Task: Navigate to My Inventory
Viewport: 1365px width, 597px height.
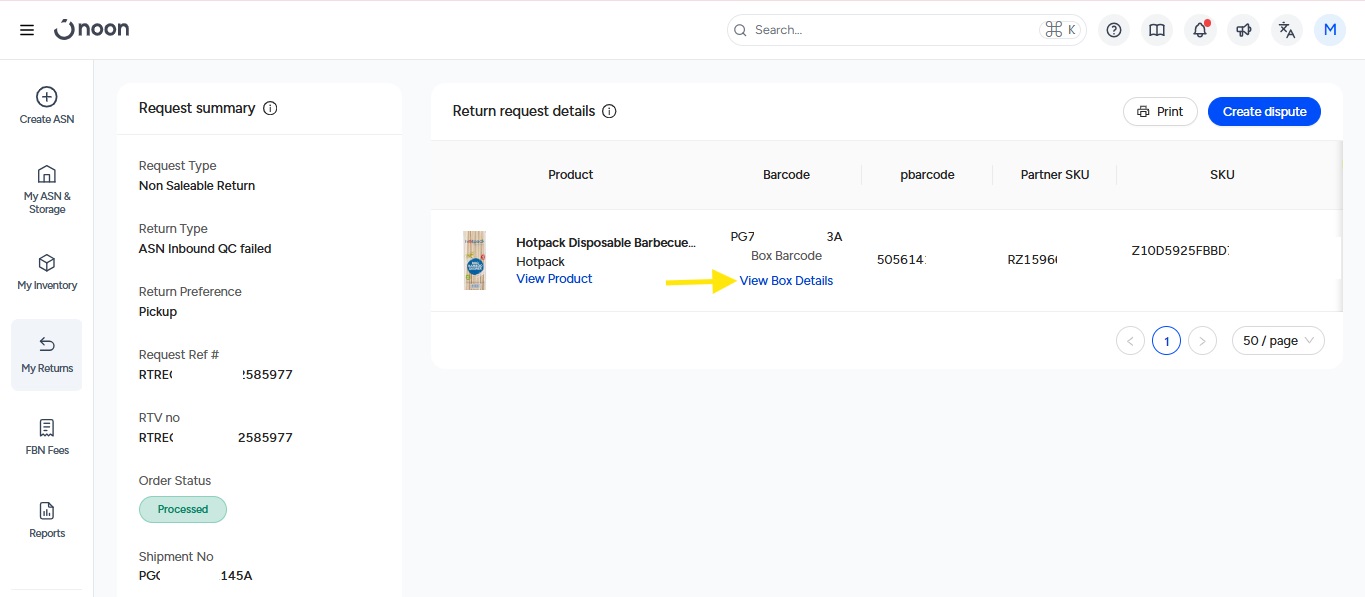Action: point(47,271)
